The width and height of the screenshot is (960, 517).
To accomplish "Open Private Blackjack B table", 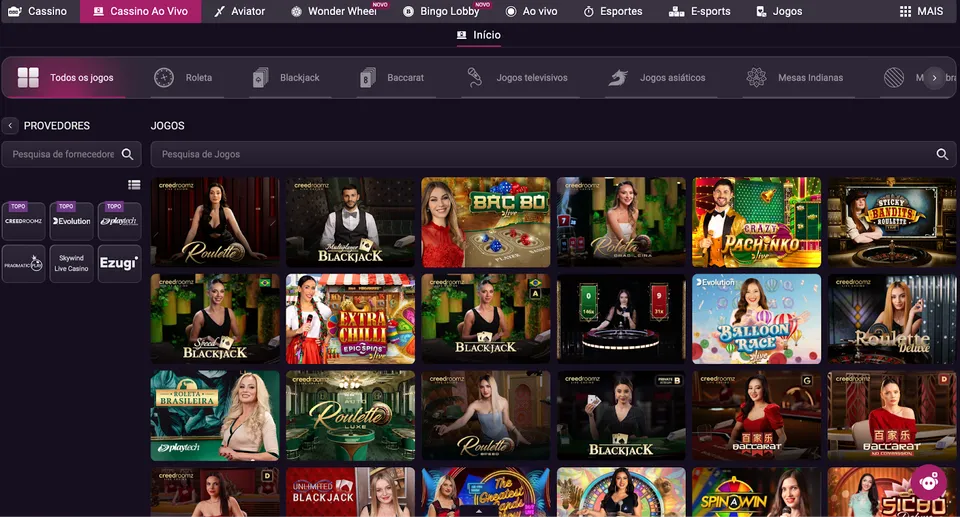I will pos(621,415).
